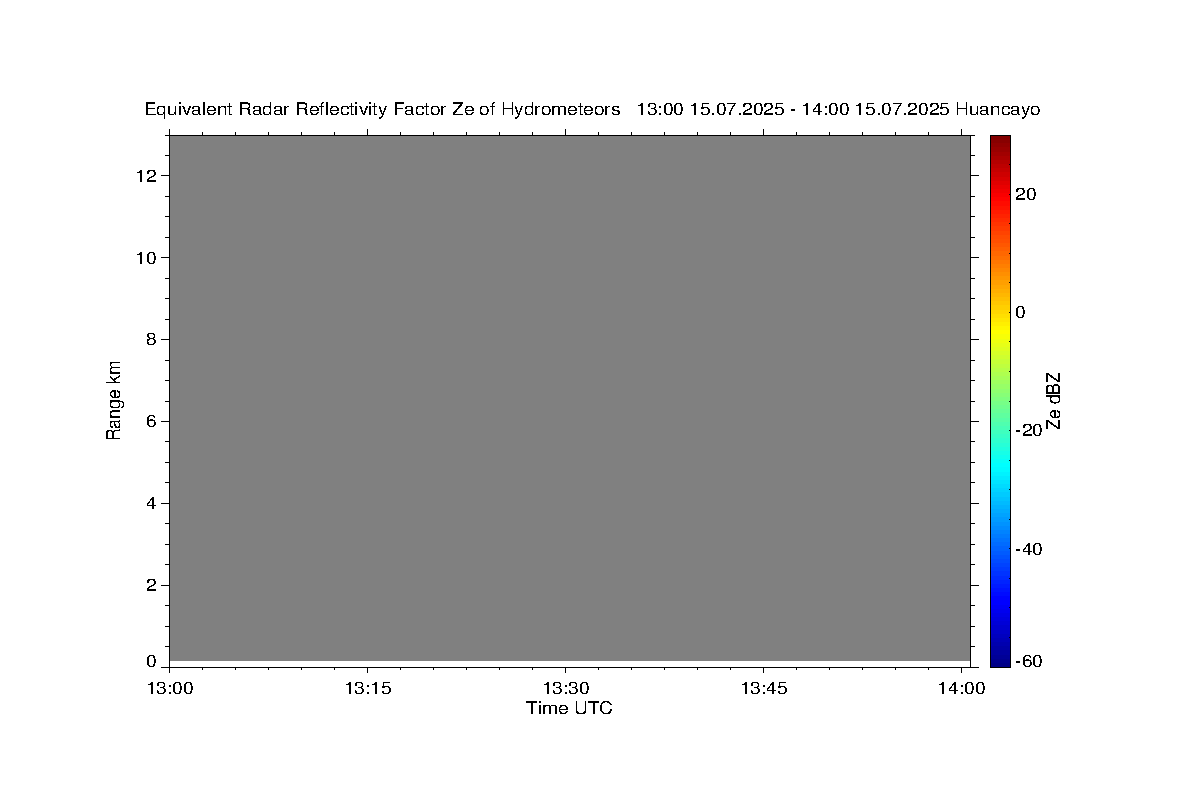Click the 13:45 time tick label
1200x800 pixels.
(x=764, y=688)
